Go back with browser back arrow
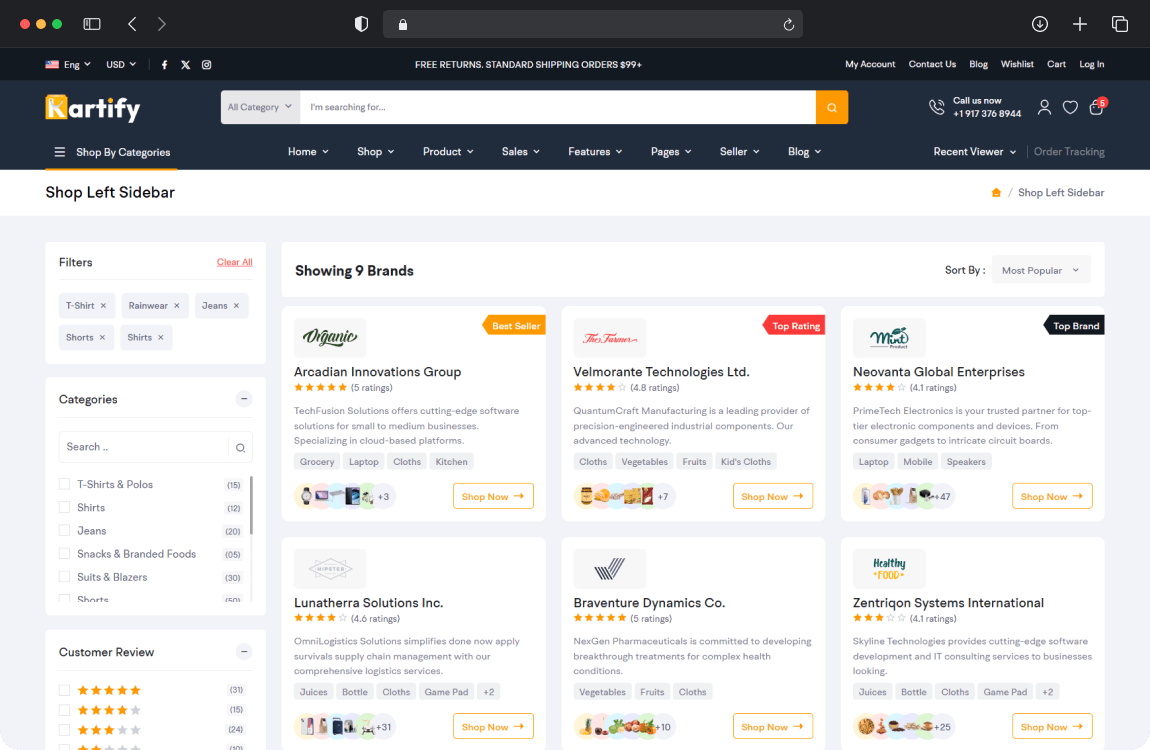 pos(132,24)
